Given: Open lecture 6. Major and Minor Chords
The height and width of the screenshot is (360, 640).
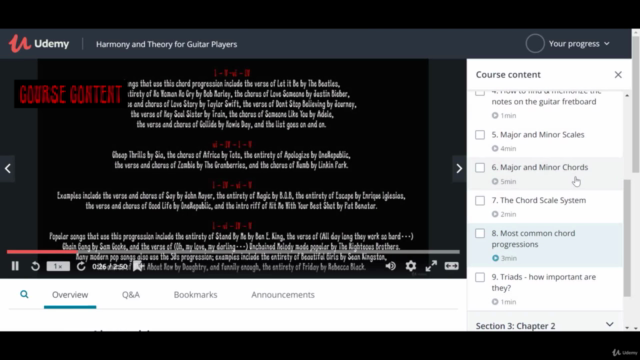Looking at the screenshot, I should pyautogui.click(x=540, y=167).
